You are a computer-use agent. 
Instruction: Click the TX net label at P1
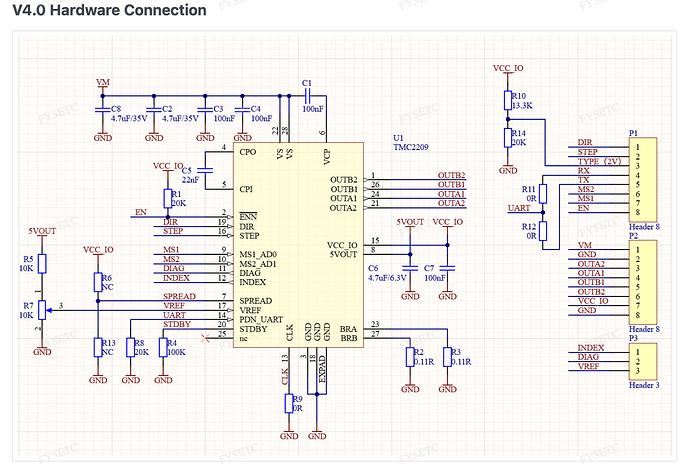tap(584, 180)
